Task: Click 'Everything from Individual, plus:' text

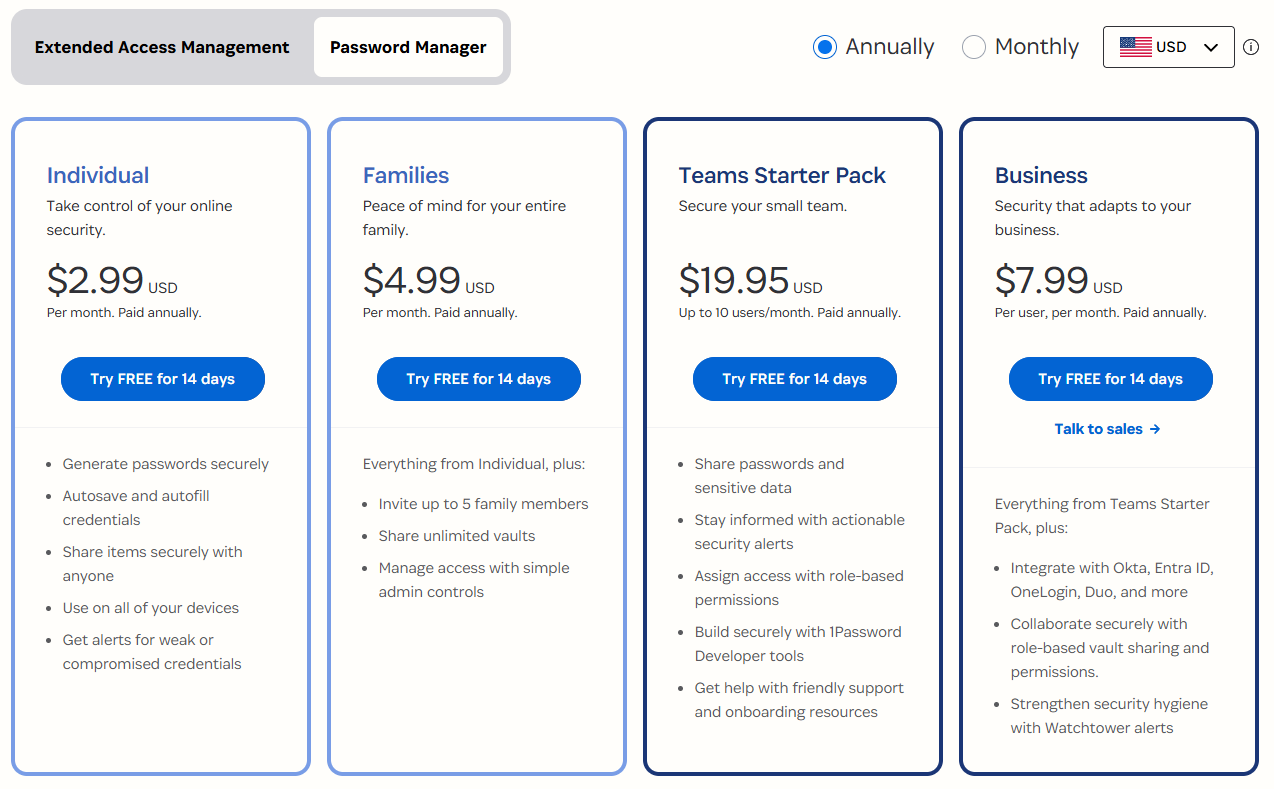Action: tap(474, 464)
